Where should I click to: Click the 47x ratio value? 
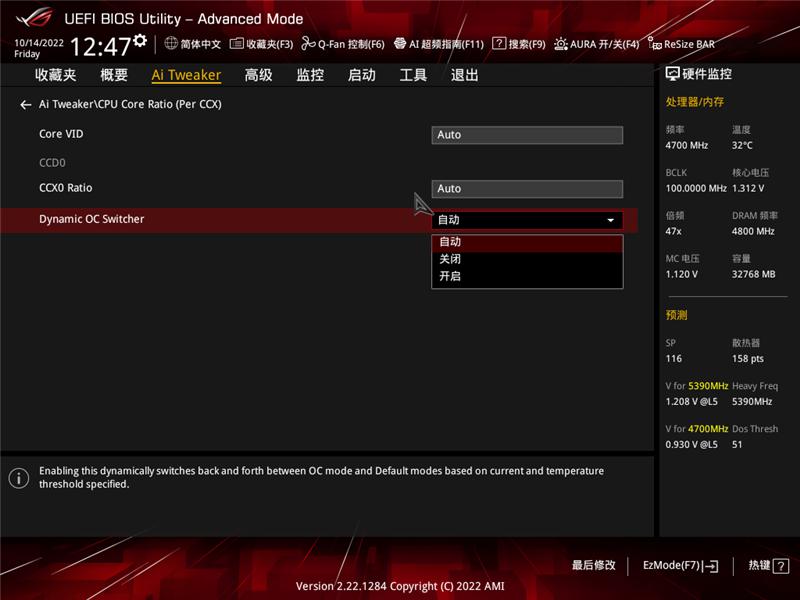coord(673,231)
